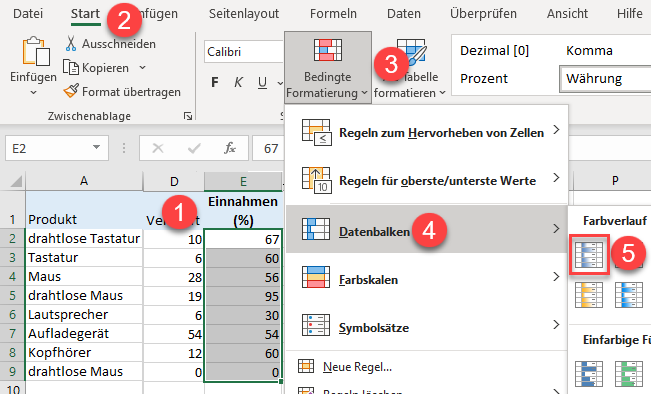The width and height of the screenshot is (651, 394).
Task: Click the formula bar showing 67
Action: [x=268, y=148]
